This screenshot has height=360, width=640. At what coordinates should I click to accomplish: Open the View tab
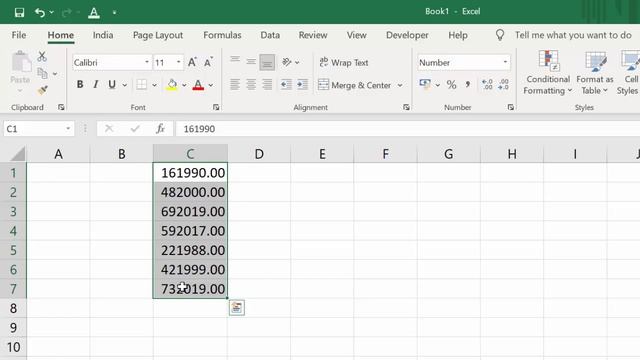356,35
